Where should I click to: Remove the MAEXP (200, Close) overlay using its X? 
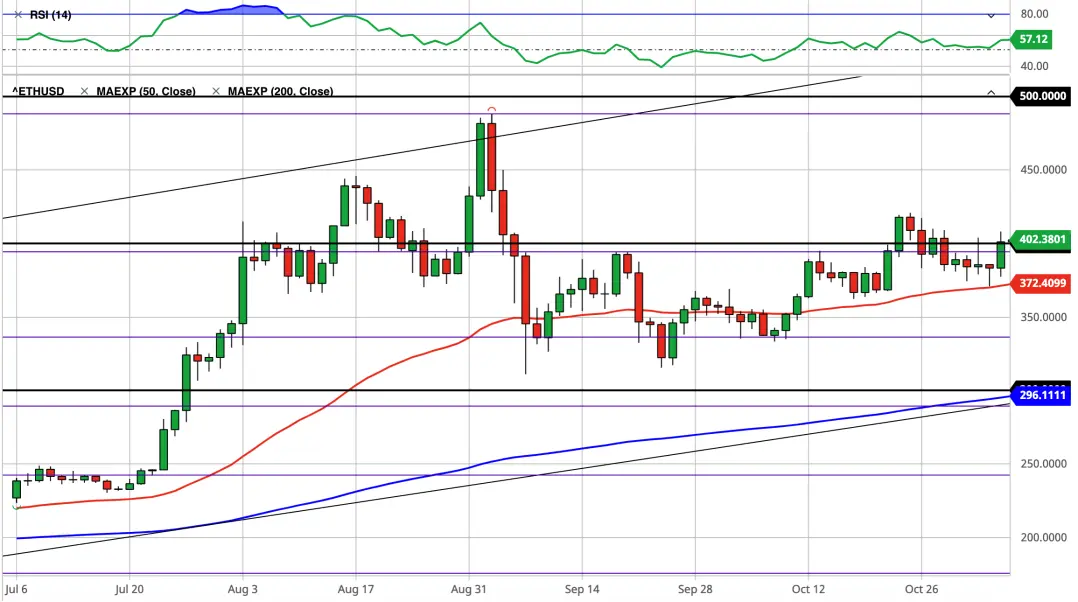click(216, 91)
